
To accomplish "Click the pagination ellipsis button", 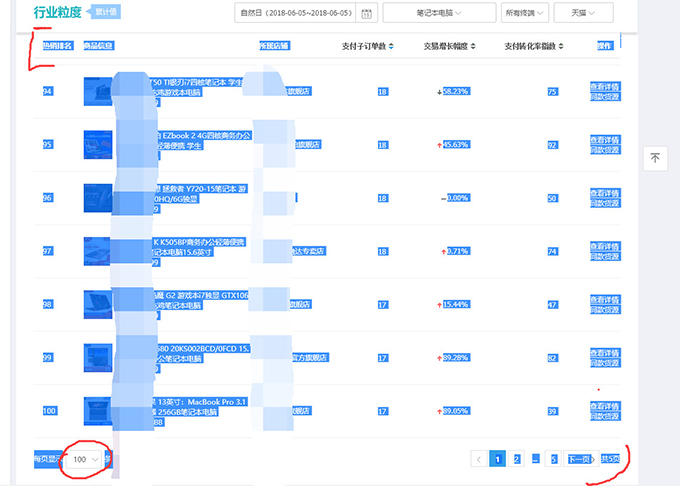I will tap(536, 459).
